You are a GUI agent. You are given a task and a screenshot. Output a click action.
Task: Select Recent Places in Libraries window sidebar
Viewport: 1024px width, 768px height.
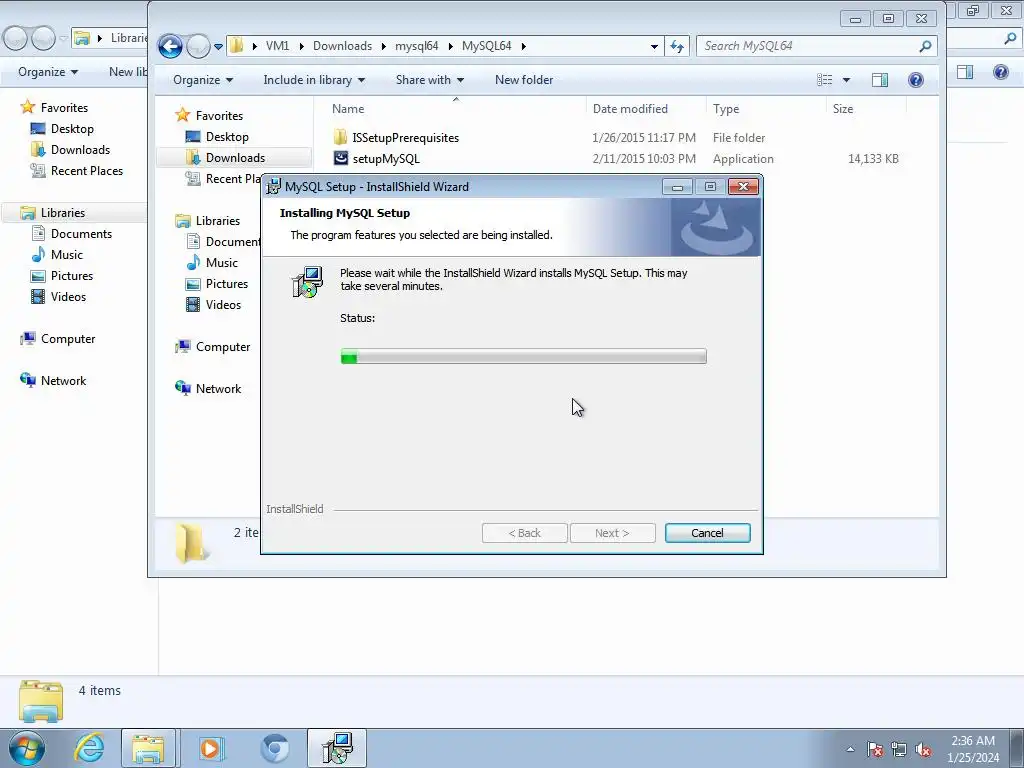point(87,170)
